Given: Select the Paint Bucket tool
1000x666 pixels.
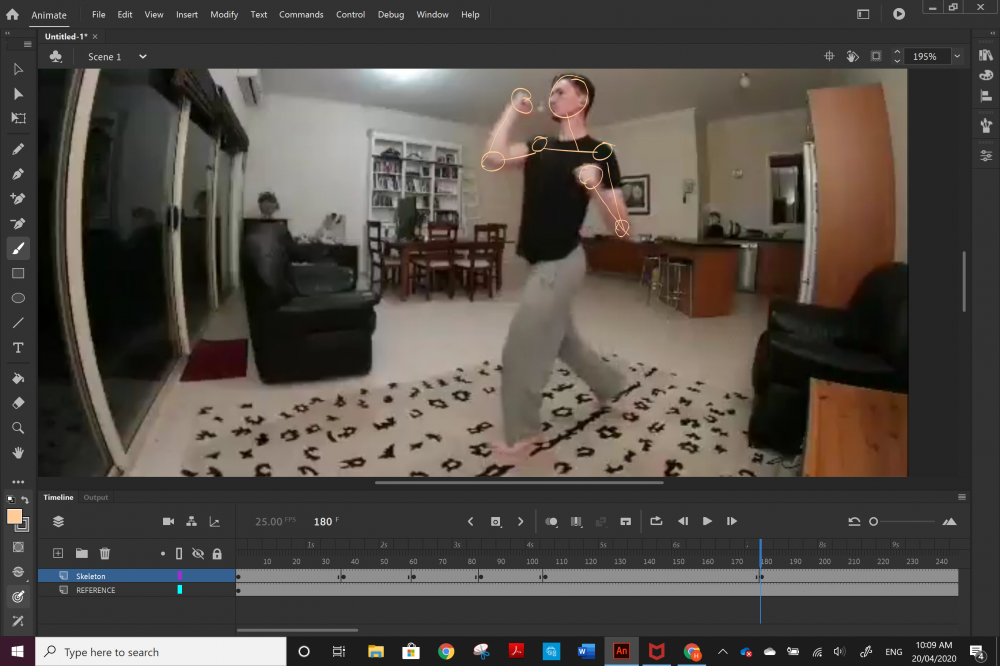Looking at the screenshot, I should [x=18, y=379].
